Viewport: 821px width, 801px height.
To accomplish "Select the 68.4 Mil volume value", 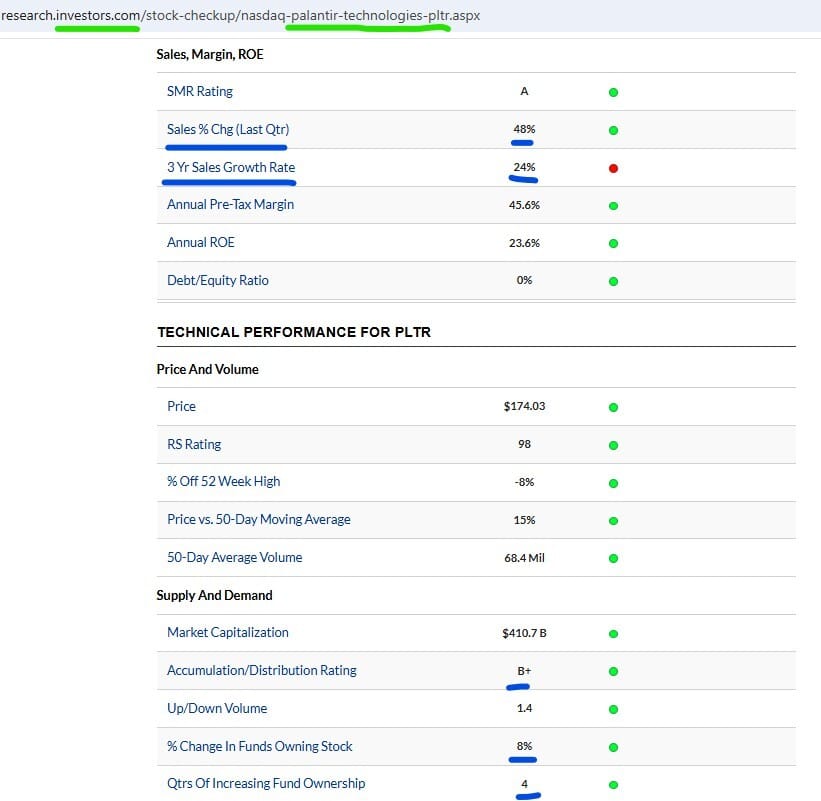I will (x=524, y=558).
